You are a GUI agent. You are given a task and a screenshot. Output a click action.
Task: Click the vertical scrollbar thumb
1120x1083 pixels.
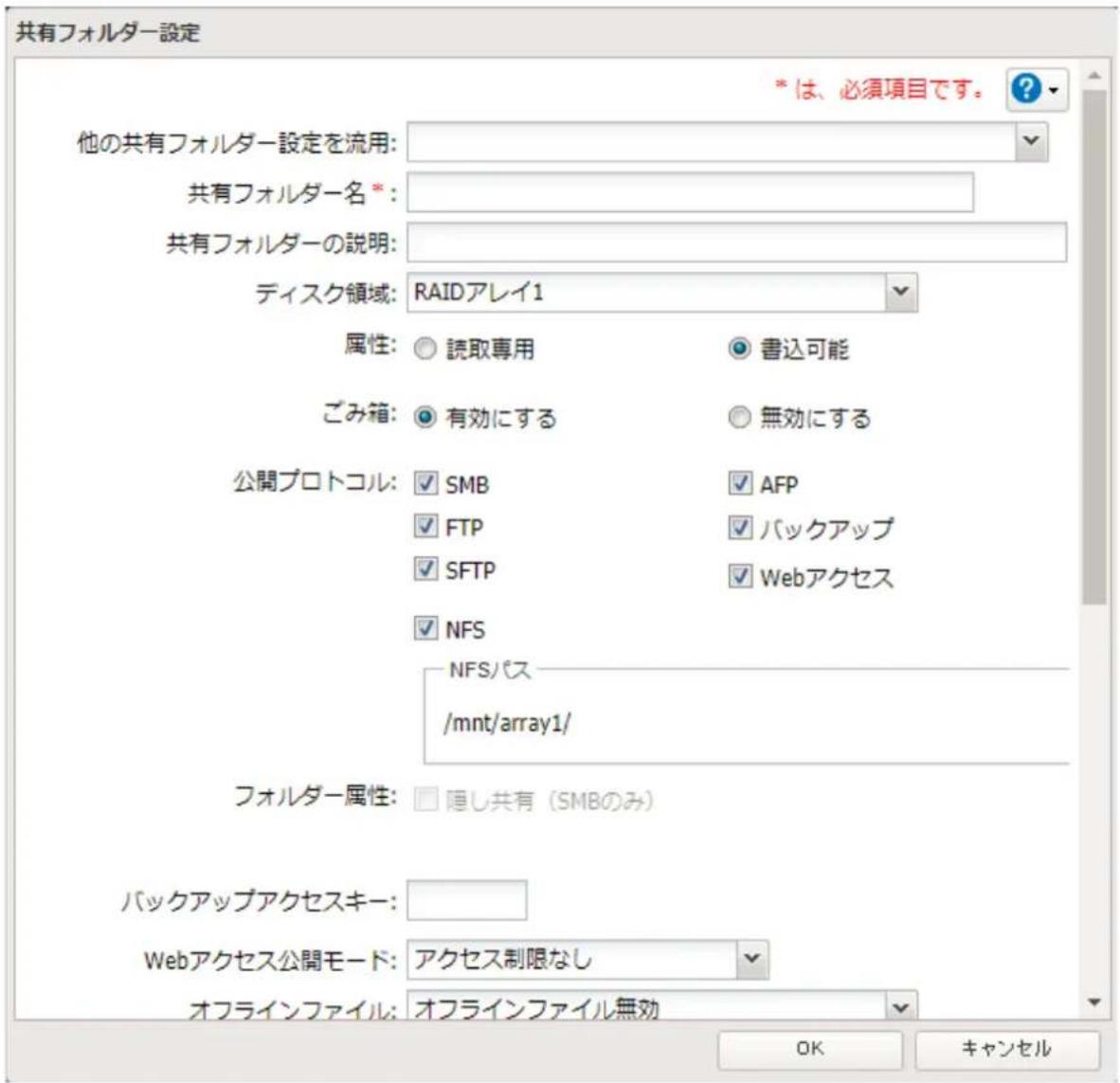pos(1093,347)
